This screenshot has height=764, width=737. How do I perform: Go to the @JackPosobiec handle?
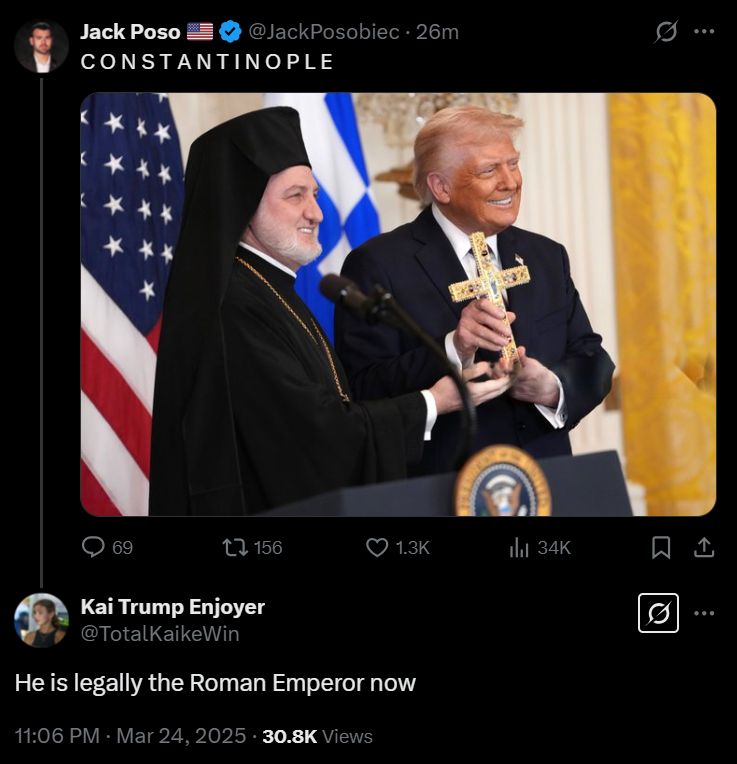pyautogui.click(x=324, y=32)
